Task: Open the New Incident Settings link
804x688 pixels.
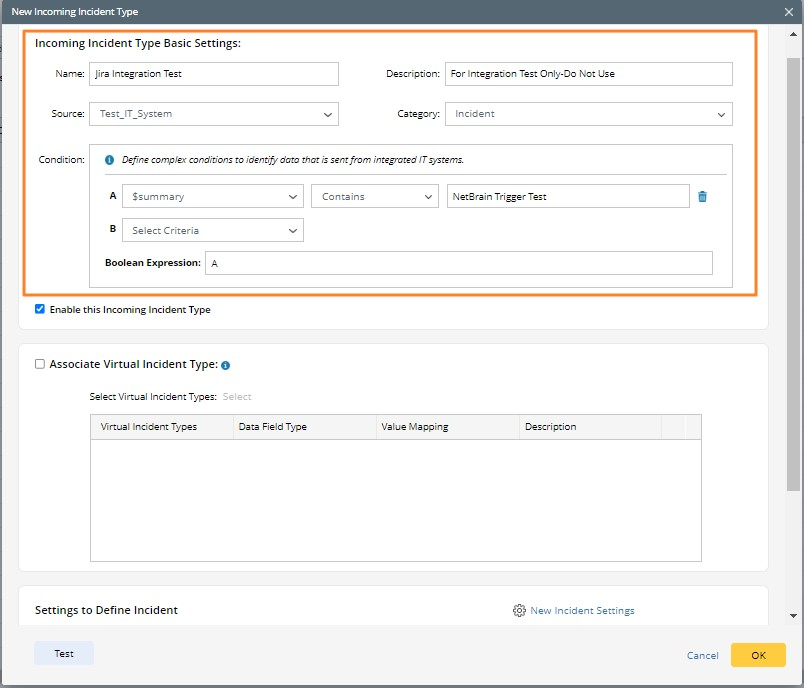Action: pyautogui.click(x=582, y=610)
